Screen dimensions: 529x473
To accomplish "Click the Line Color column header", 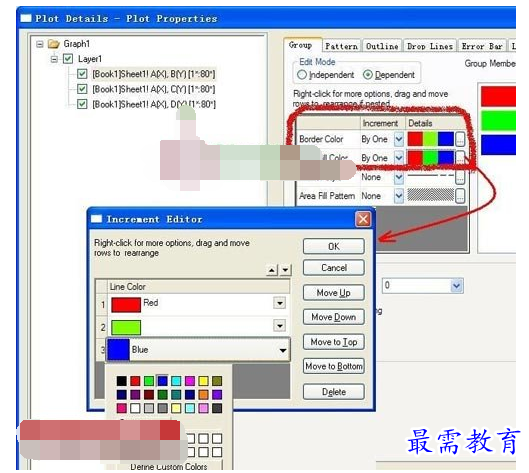I will tap(198, 286).
